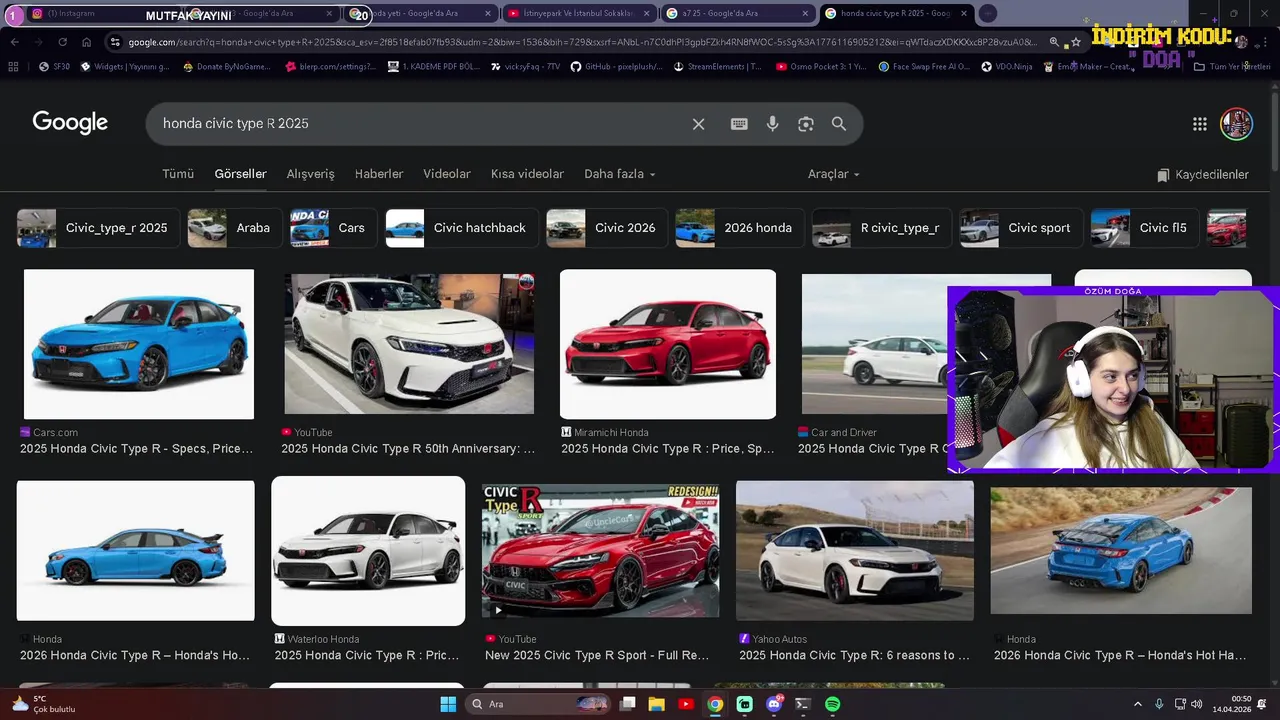The width and height of the screenshot is (1280, 720).
Task: Click the browser address bar URL
Action: (x=582, y=42)
